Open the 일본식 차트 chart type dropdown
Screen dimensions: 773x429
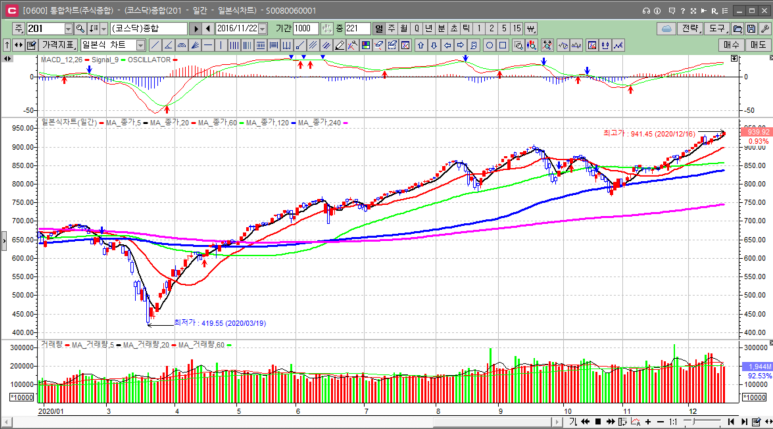pos(141,45)
